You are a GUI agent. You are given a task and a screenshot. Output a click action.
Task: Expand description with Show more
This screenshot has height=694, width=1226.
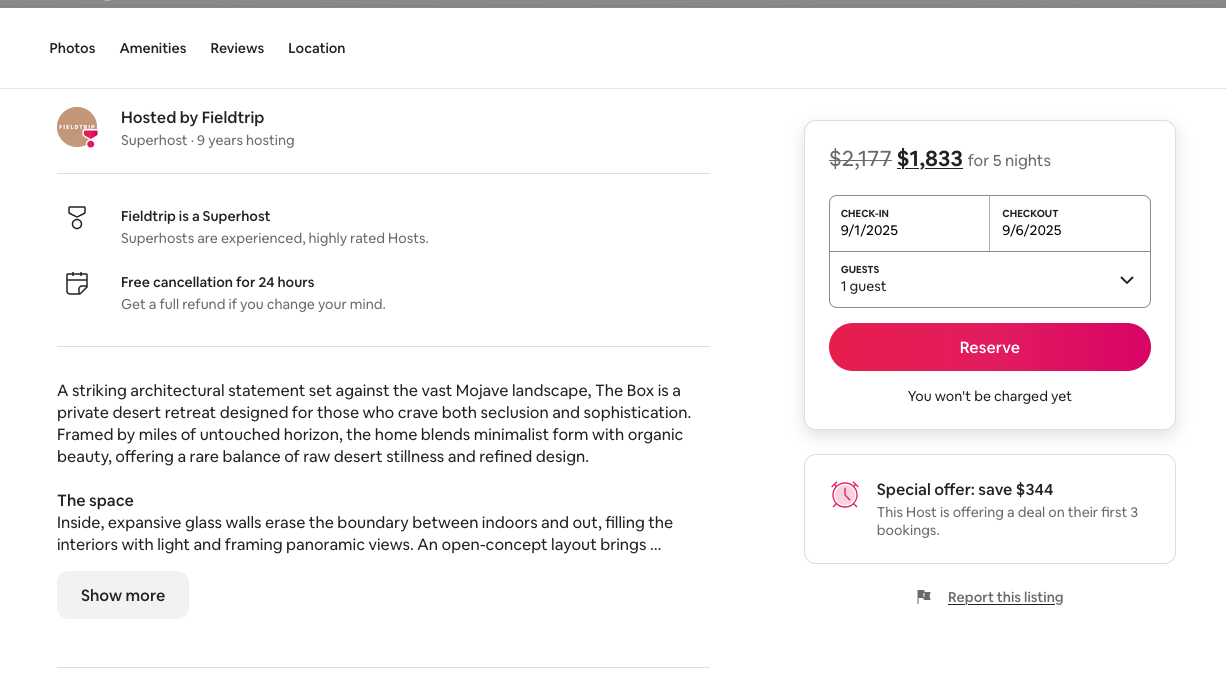click(123, 595)
